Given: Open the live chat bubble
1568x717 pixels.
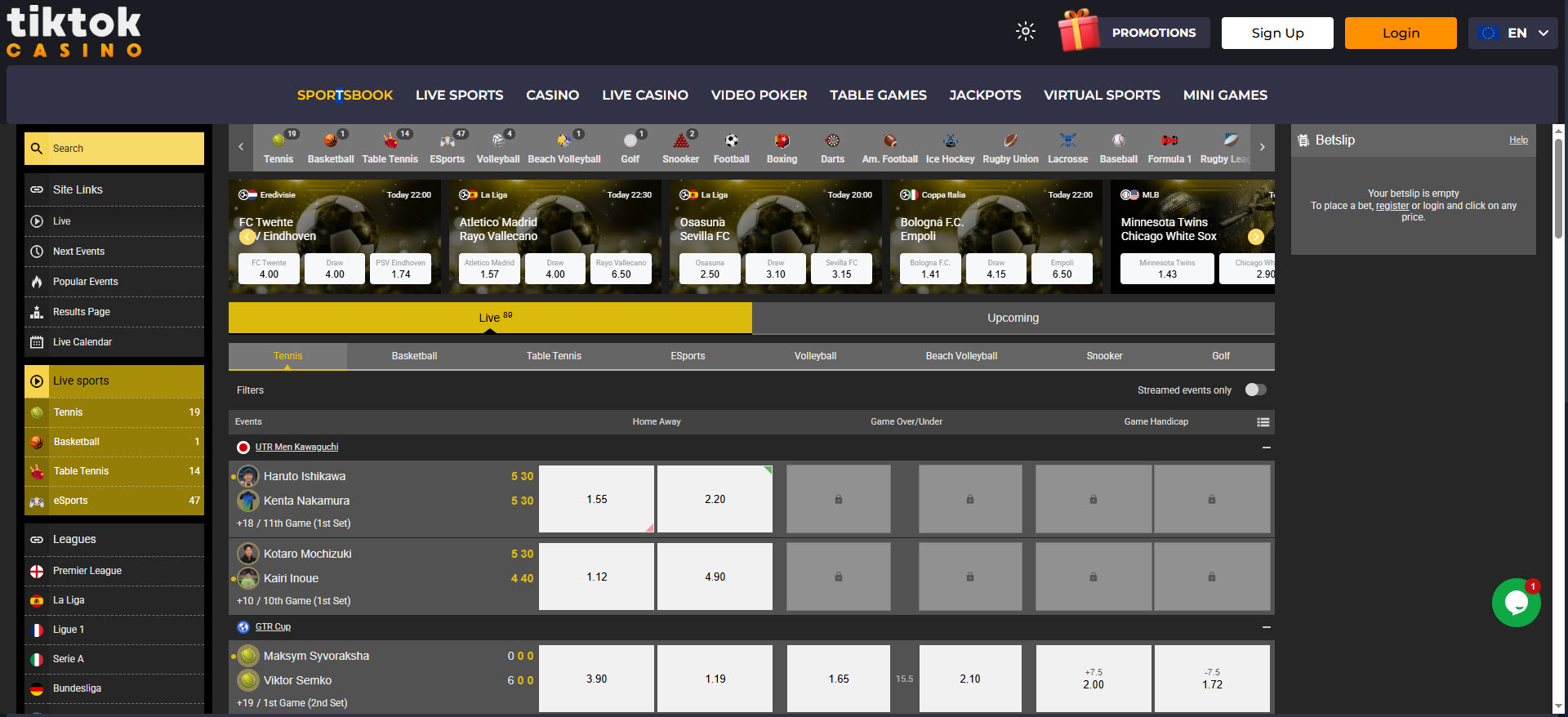Looking at the screenshot, I should [1516, 603].
